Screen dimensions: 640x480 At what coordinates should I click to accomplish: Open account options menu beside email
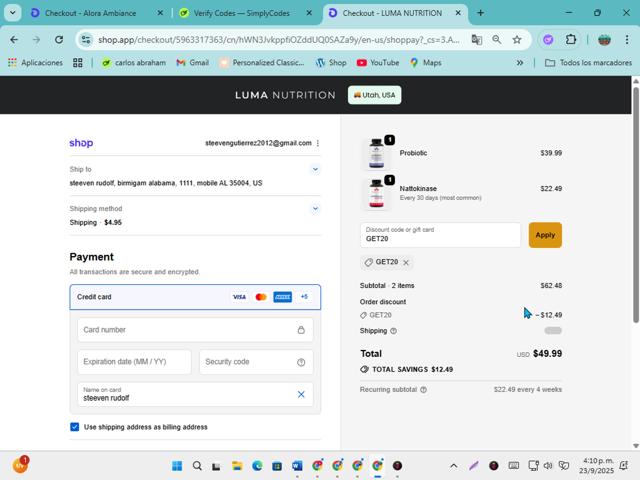click(x=318, y=143)
